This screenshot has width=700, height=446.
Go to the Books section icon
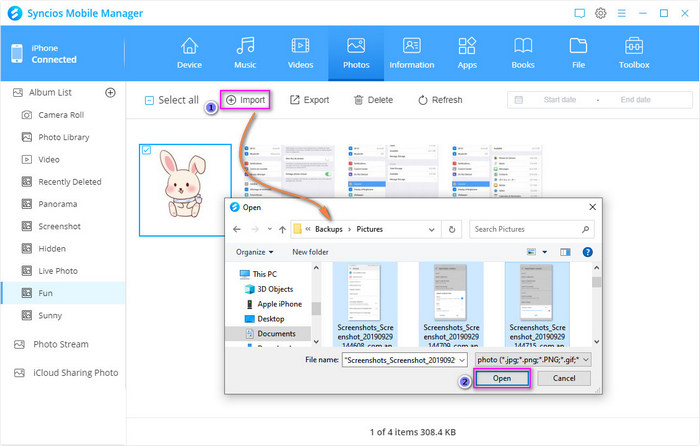tap(522, 46)
